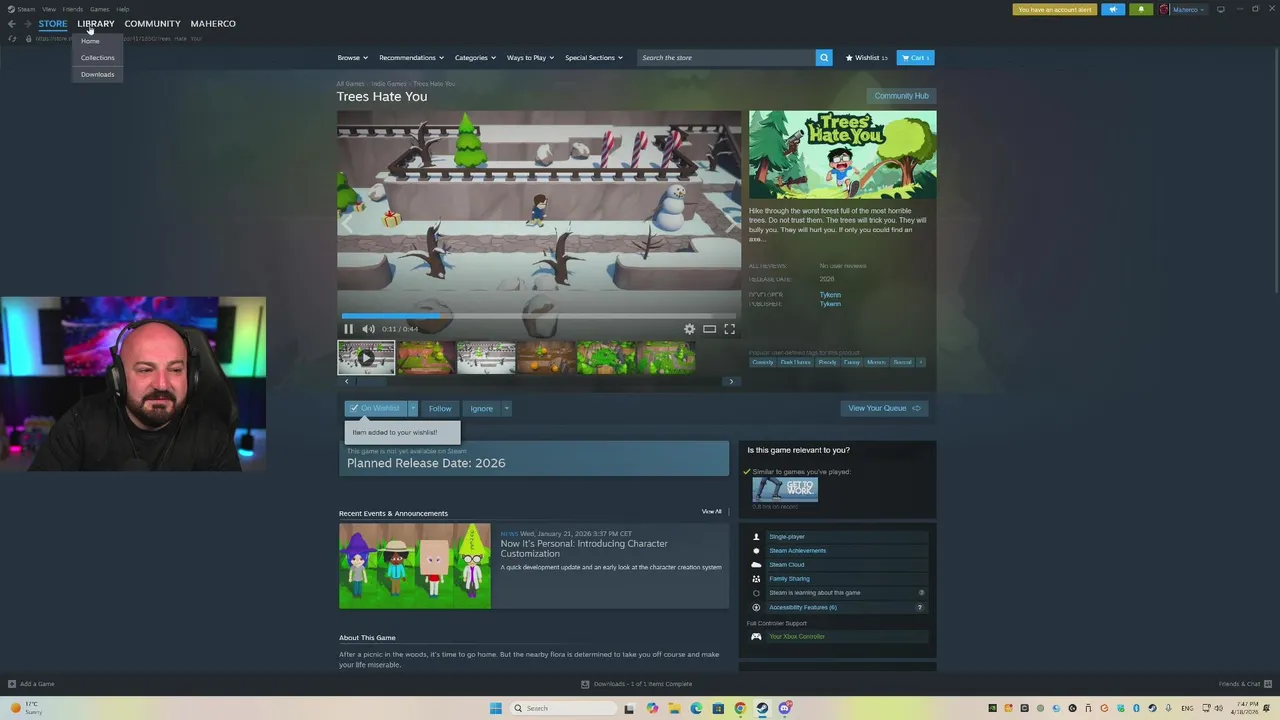Open the MAHERCO profile tab
1280x720 pixels.
tap(213, 23)
